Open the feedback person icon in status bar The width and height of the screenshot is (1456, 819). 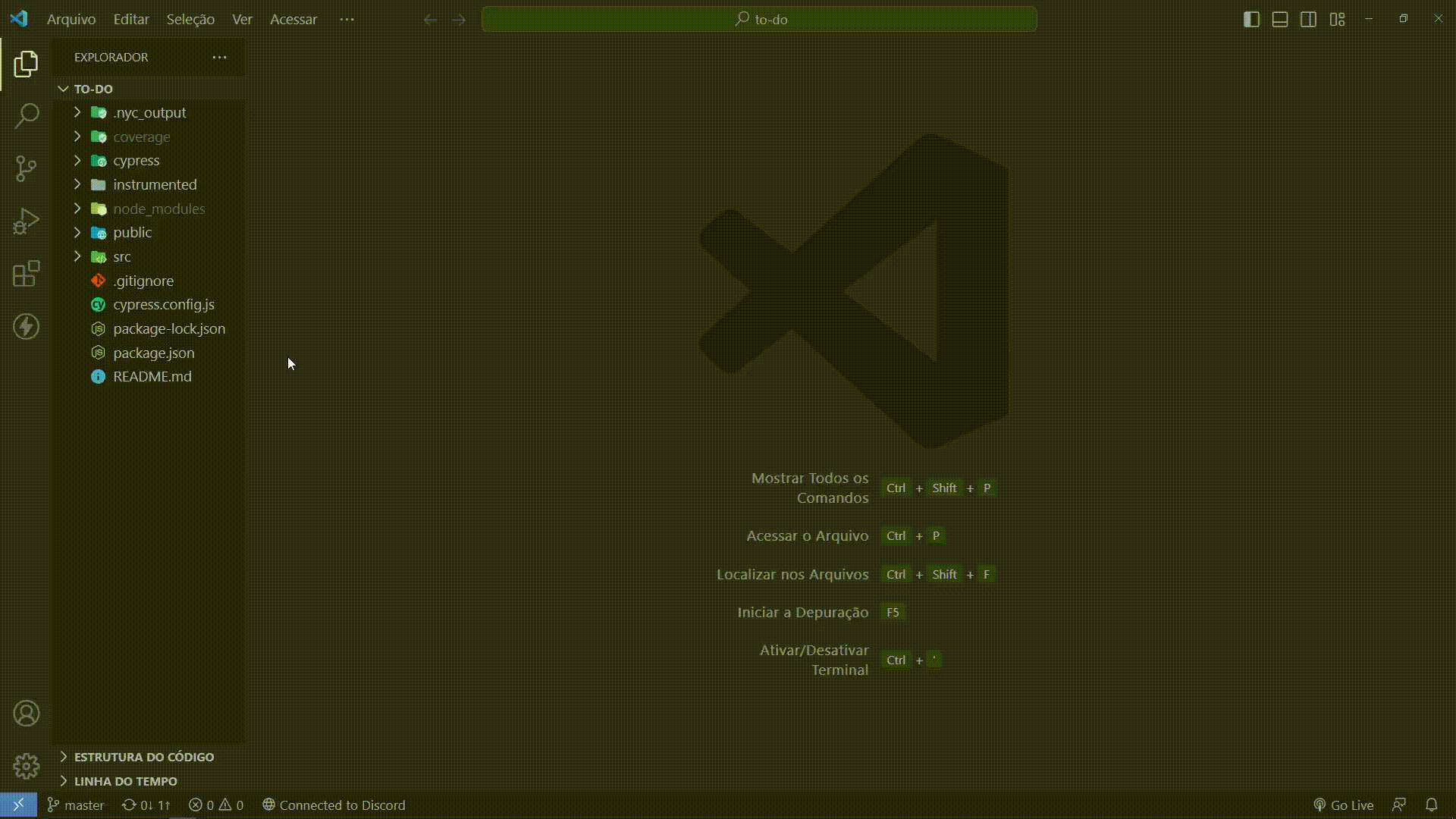1399,805
